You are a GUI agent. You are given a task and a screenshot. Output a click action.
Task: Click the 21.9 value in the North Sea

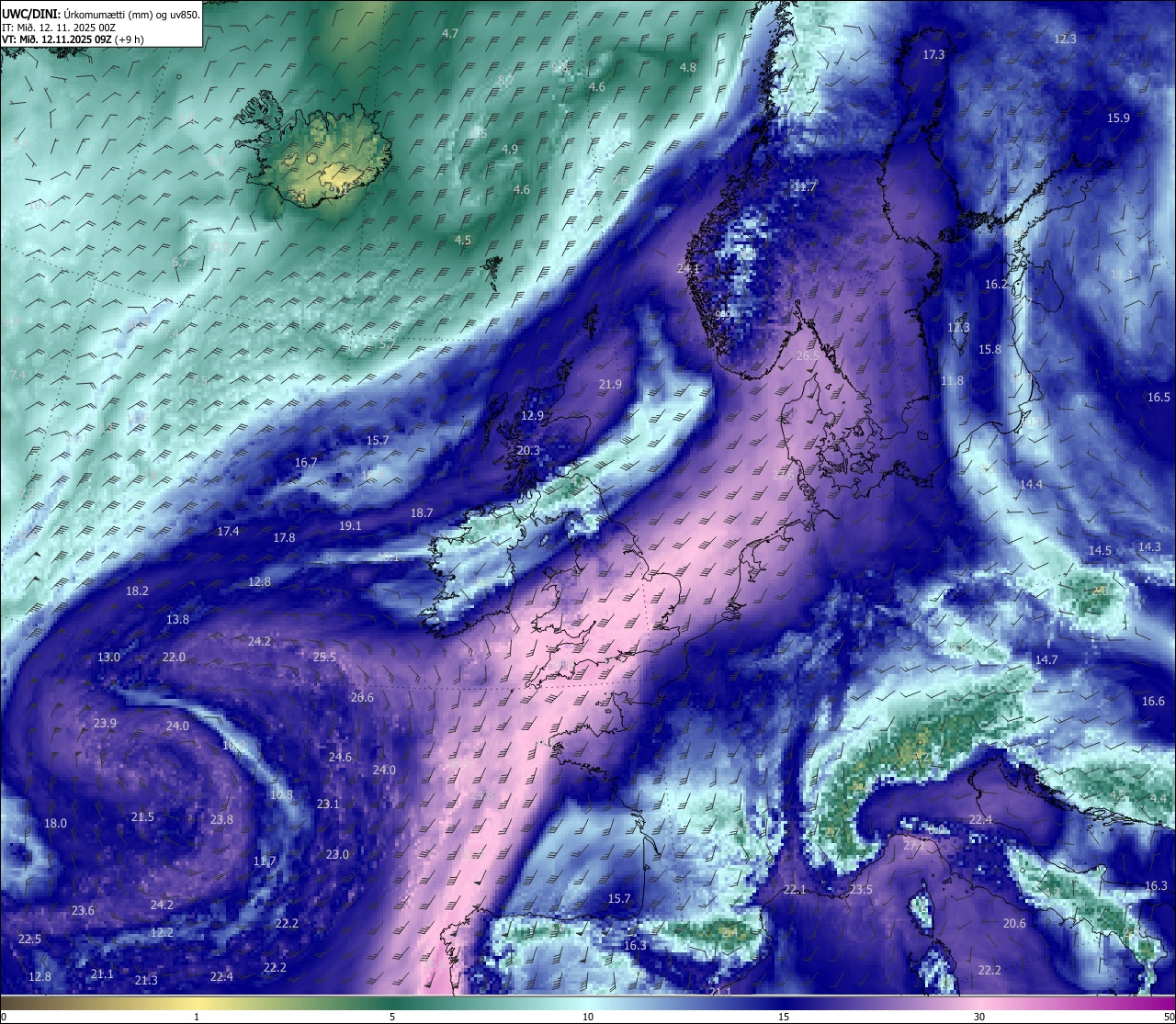point(610,385)
